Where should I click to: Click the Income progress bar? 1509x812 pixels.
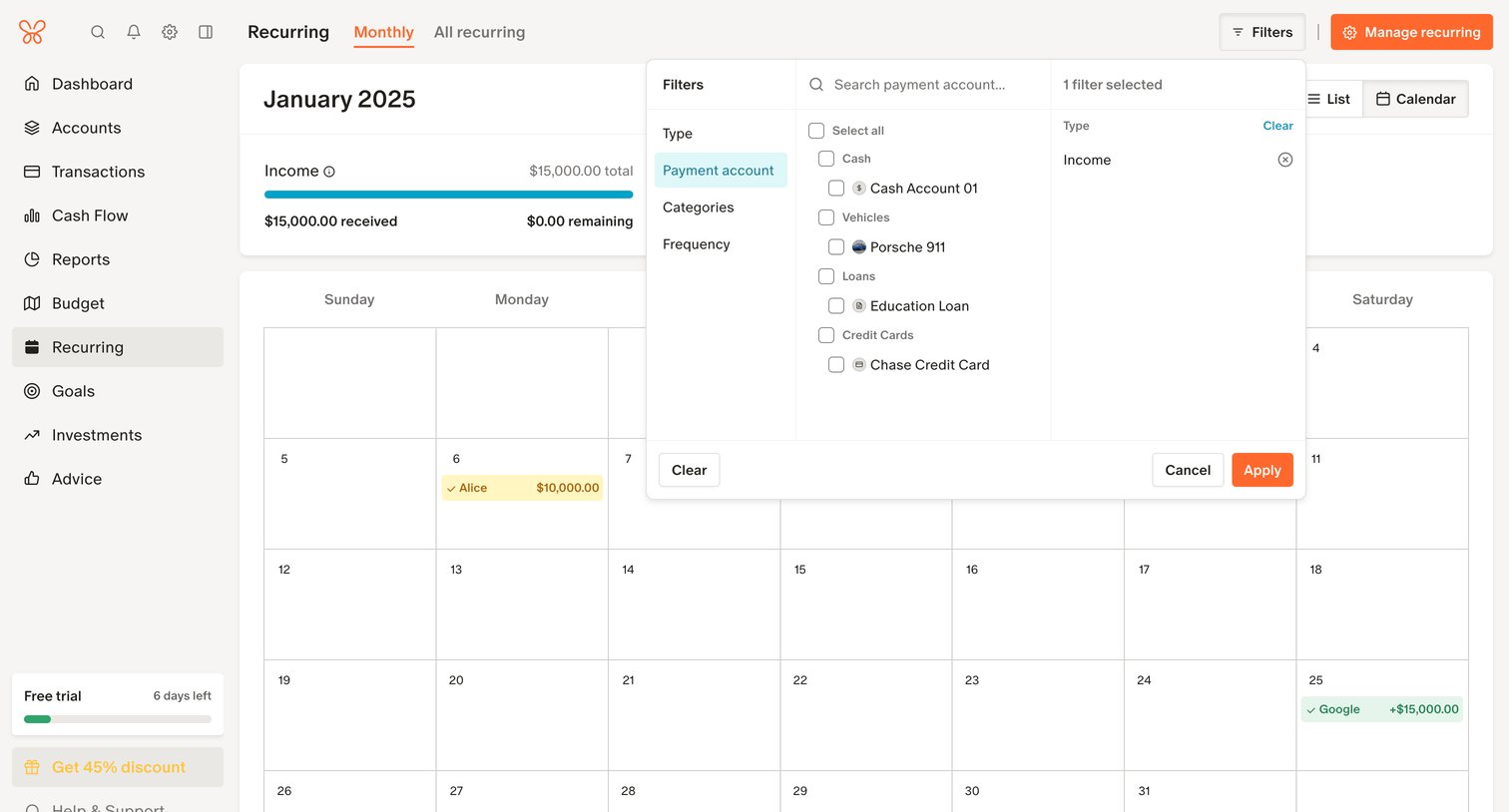pyautogui.click(x=449, y=195)
